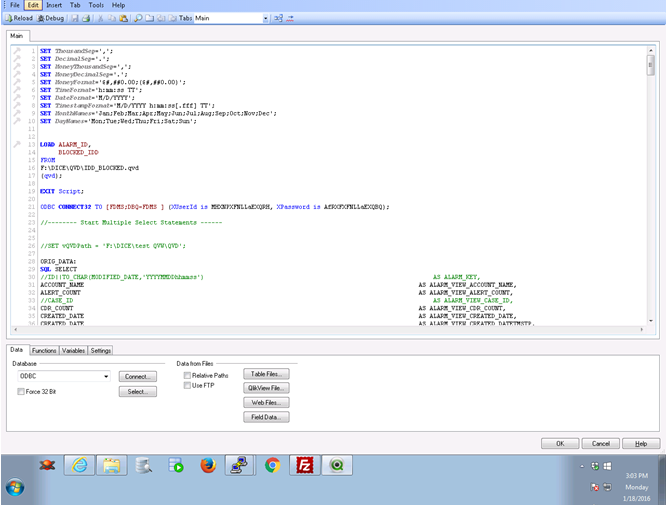The width and height of the screenshot is (668, 507).
Task: Click the vertical scrollbar down arrow
Action: coord(651,321)
